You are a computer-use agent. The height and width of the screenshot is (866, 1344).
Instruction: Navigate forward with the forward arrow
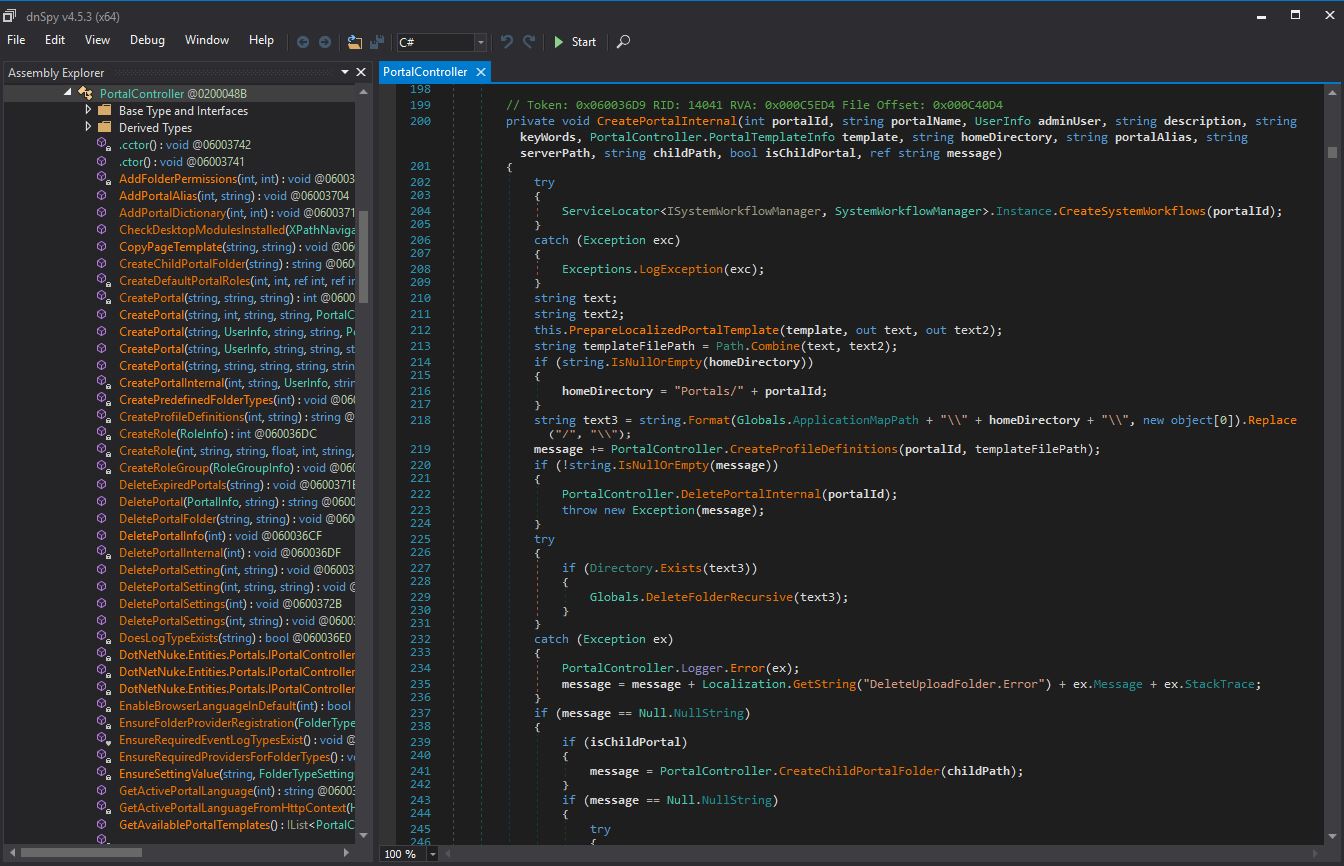click(325, 42)
